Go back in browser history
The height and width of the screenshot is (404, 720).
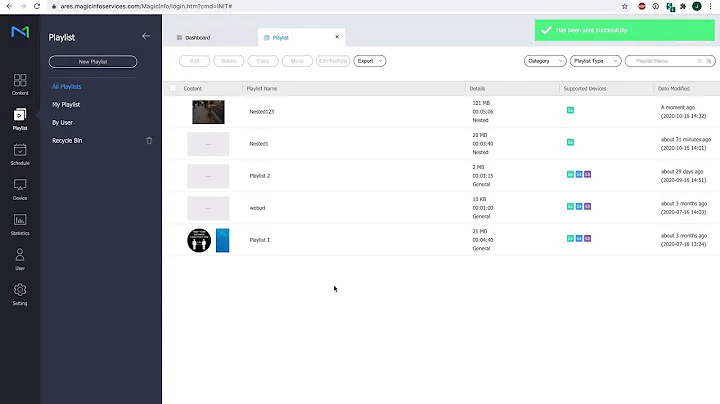9,6
